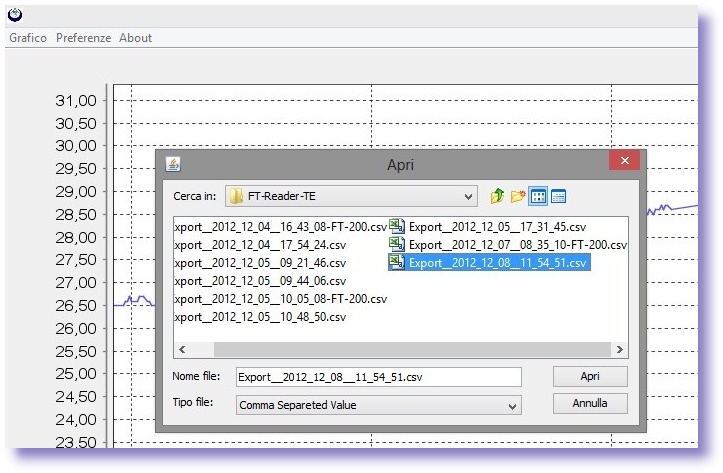Select file Export__2012_12_05__17_31_45.csv

(x=497, y=226)
